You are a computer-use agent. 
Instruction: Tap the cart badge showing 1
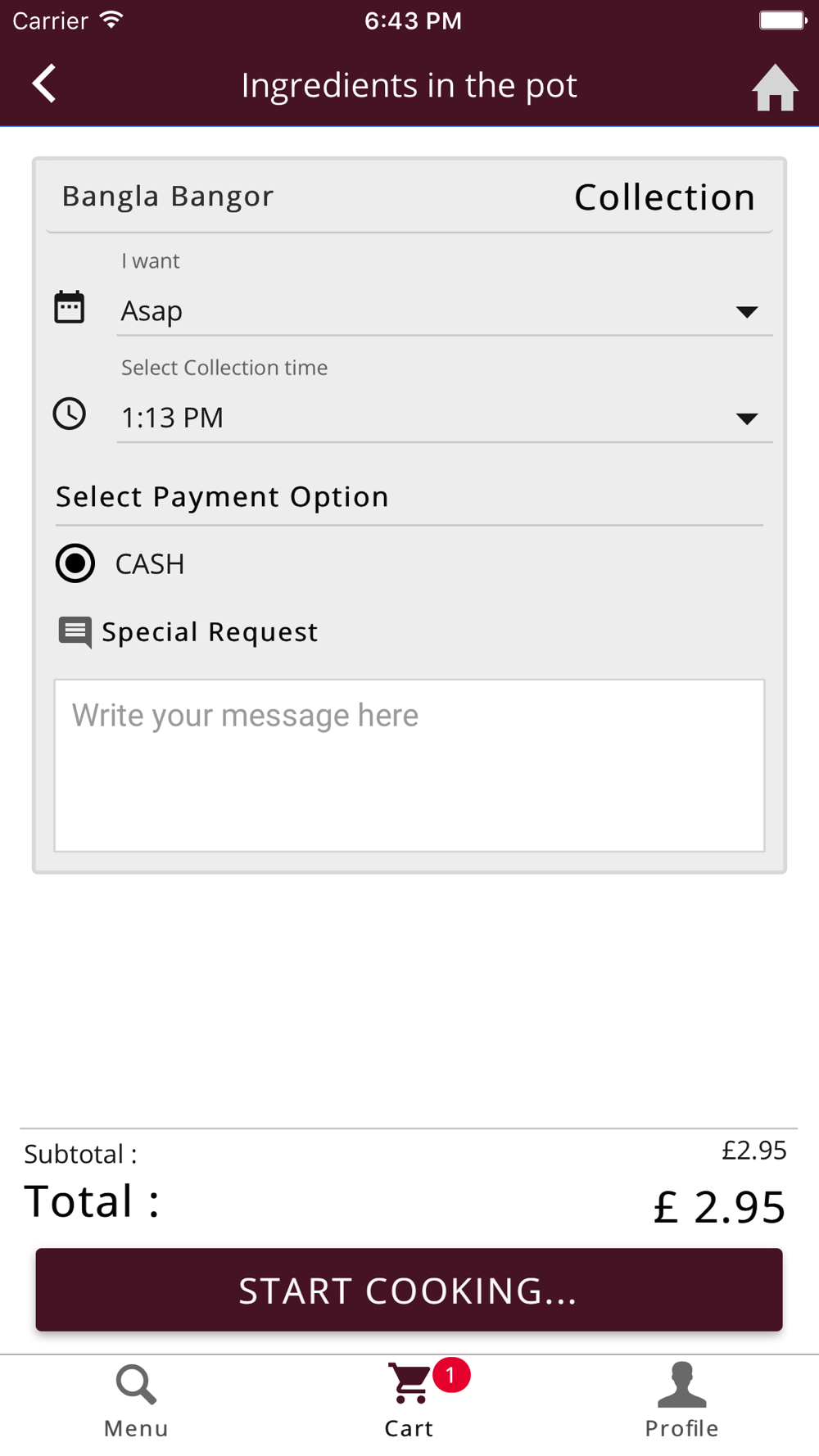click(451, 1375)
